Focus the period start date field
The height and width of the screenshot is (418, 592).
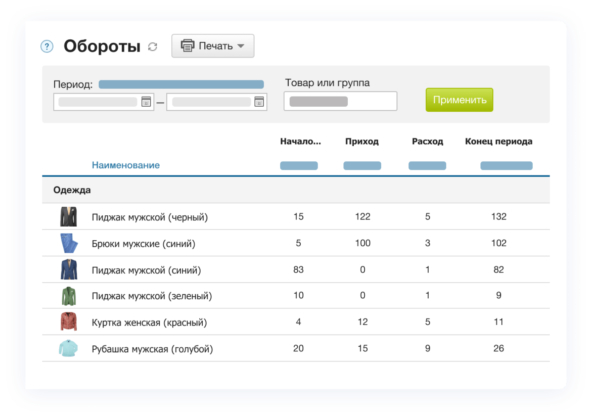coord(103,102)
